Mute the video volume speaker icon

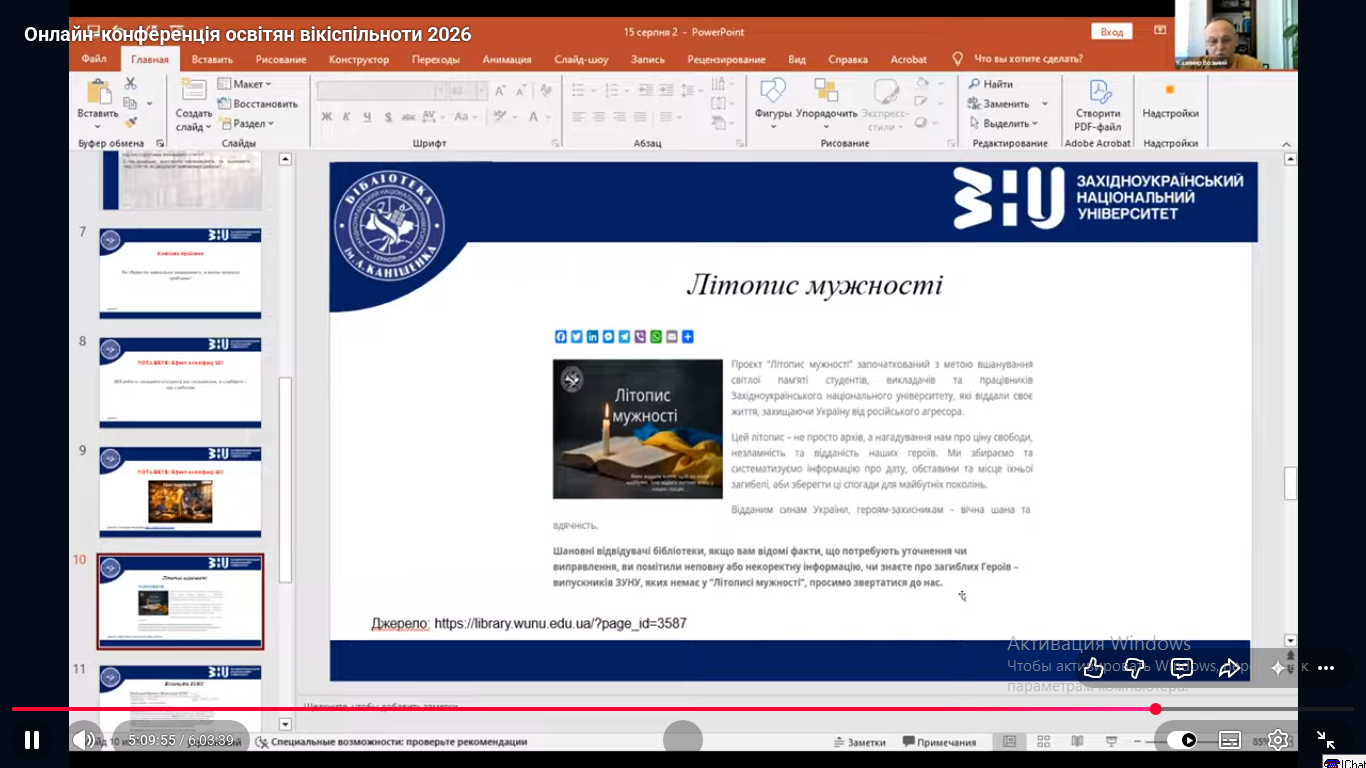[85, 740]
